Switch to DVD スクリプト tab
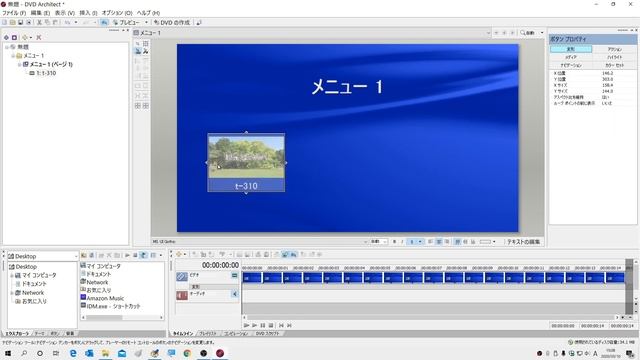This screenshot has width=640, height=360. coord(267,334)
